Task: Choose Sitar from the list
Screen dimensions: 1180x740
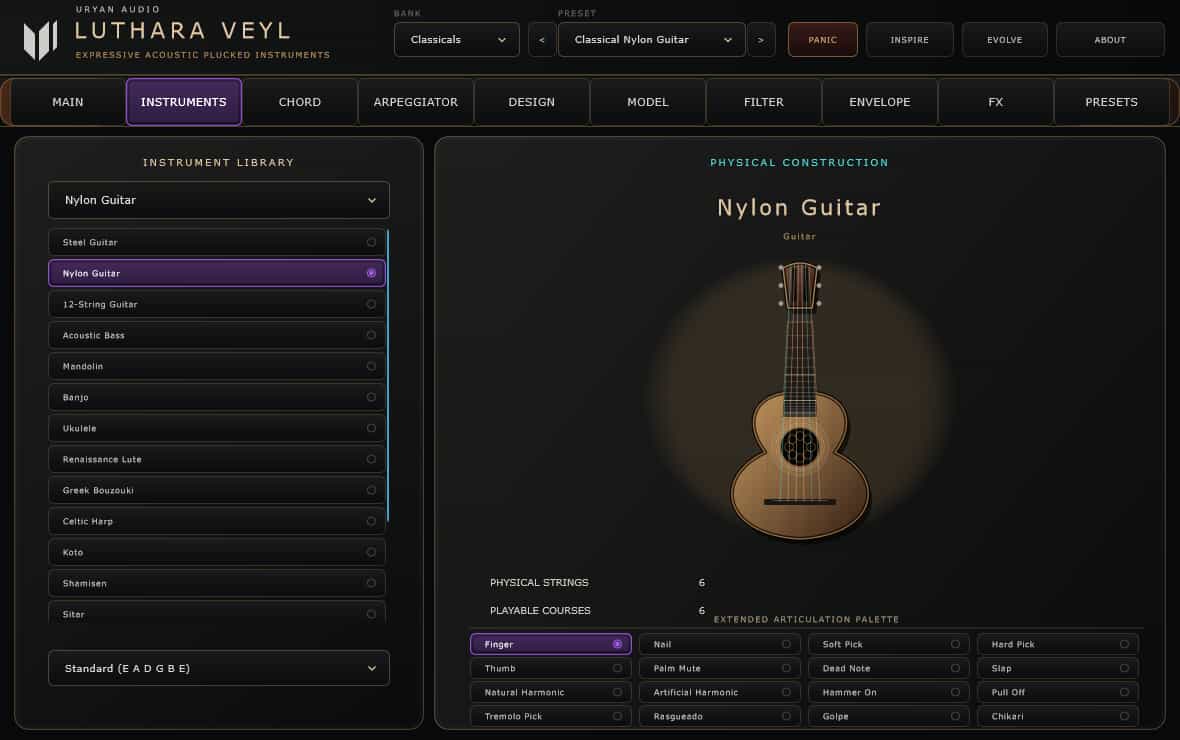Action: [x=217, y=613]
